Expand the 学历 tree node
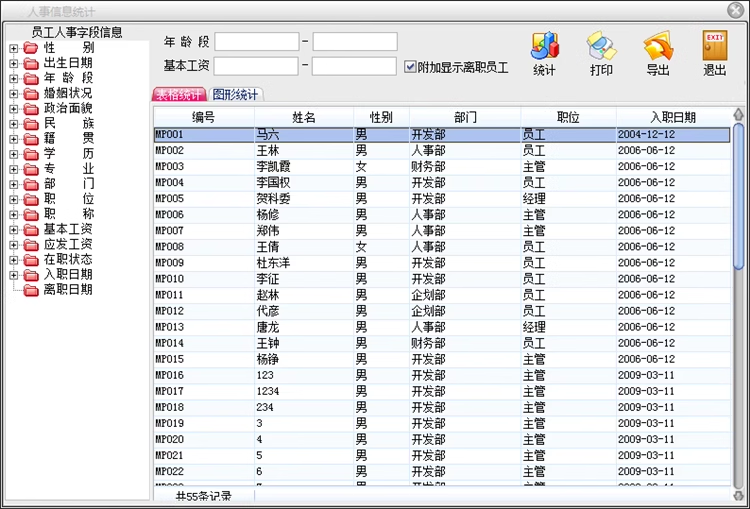The width and height of the screenshot is (750, 509). click(13, 154)
